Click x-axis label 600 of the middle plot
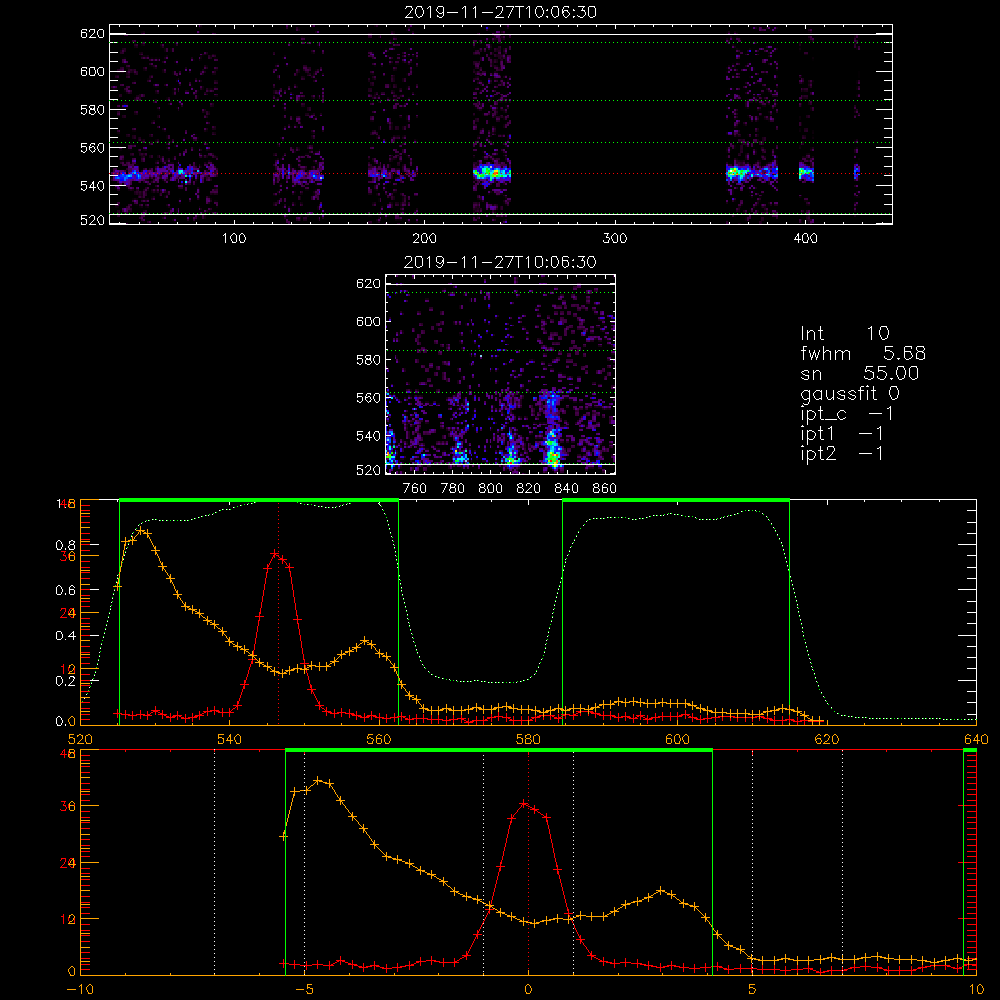 pyautogui.click(x=677, y=739)
